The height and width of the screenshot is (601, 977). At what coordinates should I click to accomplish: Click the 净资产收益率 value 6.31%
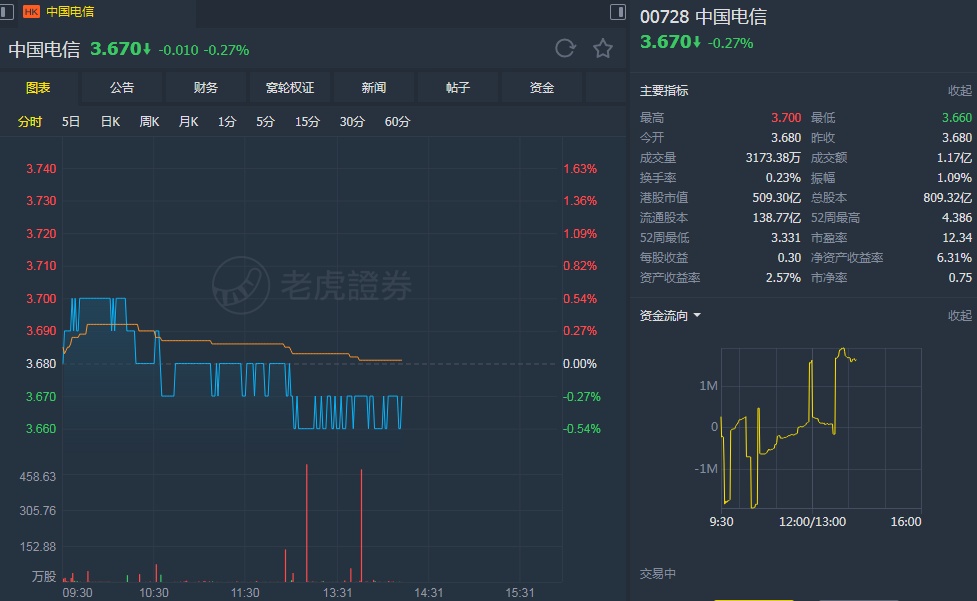954,257
